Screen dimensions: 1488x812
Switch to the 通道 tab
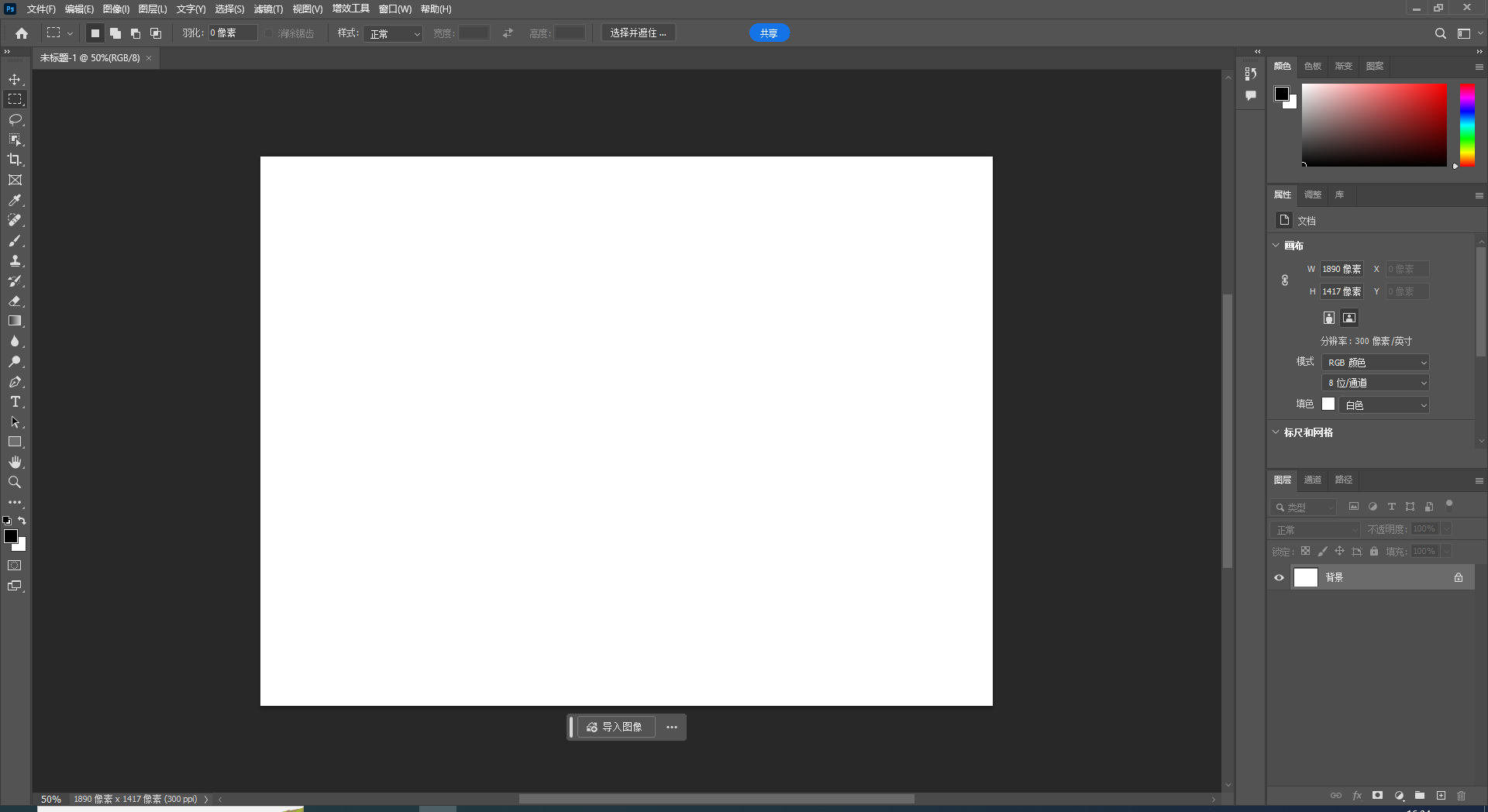[x=1312, y=480]
